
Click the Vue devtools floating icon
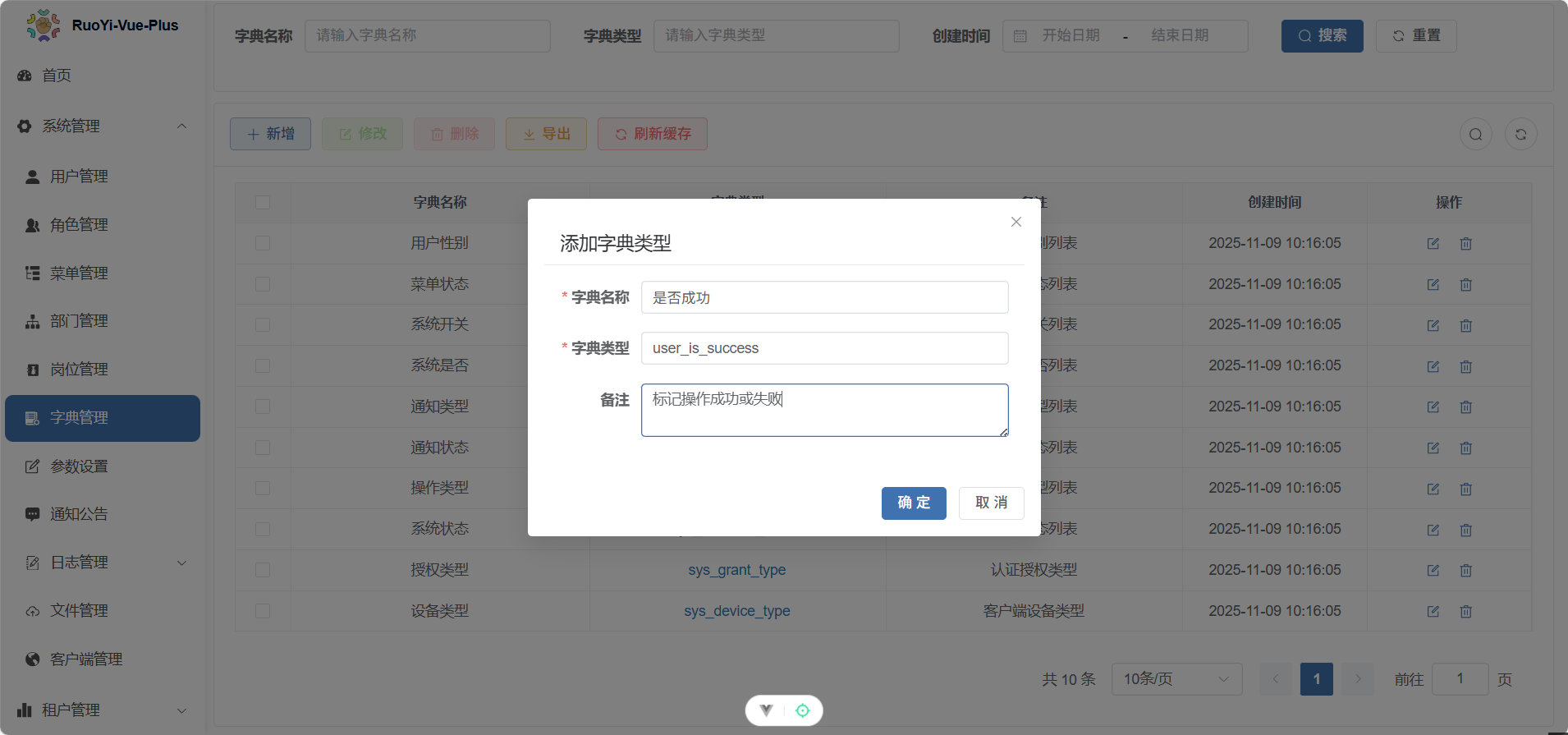coord(766,710)
